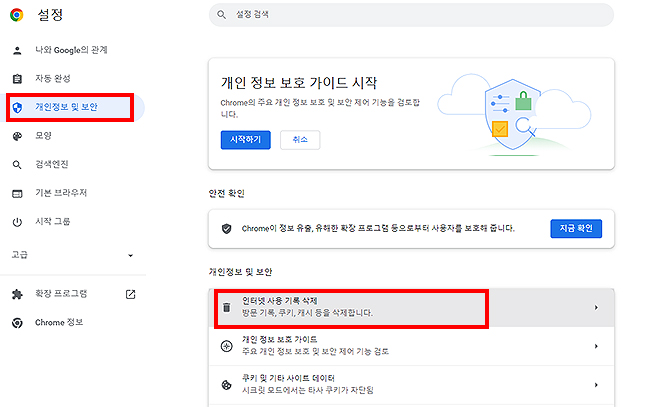Screen dimensions: 650x407
Task: Click the 시작하기 button
Action: tap(245, 140)
